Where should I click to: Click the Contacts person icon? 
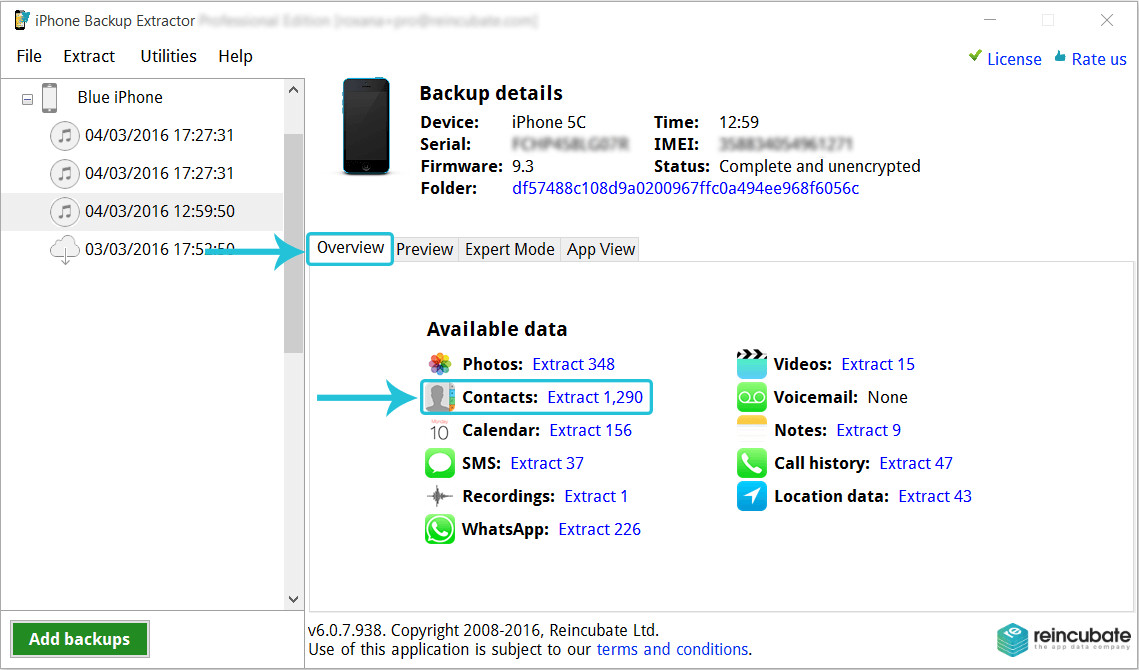coord(439,397)
